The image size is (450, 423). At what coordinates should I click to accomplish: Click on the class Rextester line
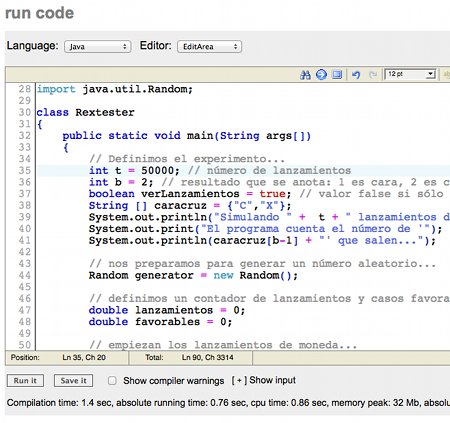pos(85,112)
